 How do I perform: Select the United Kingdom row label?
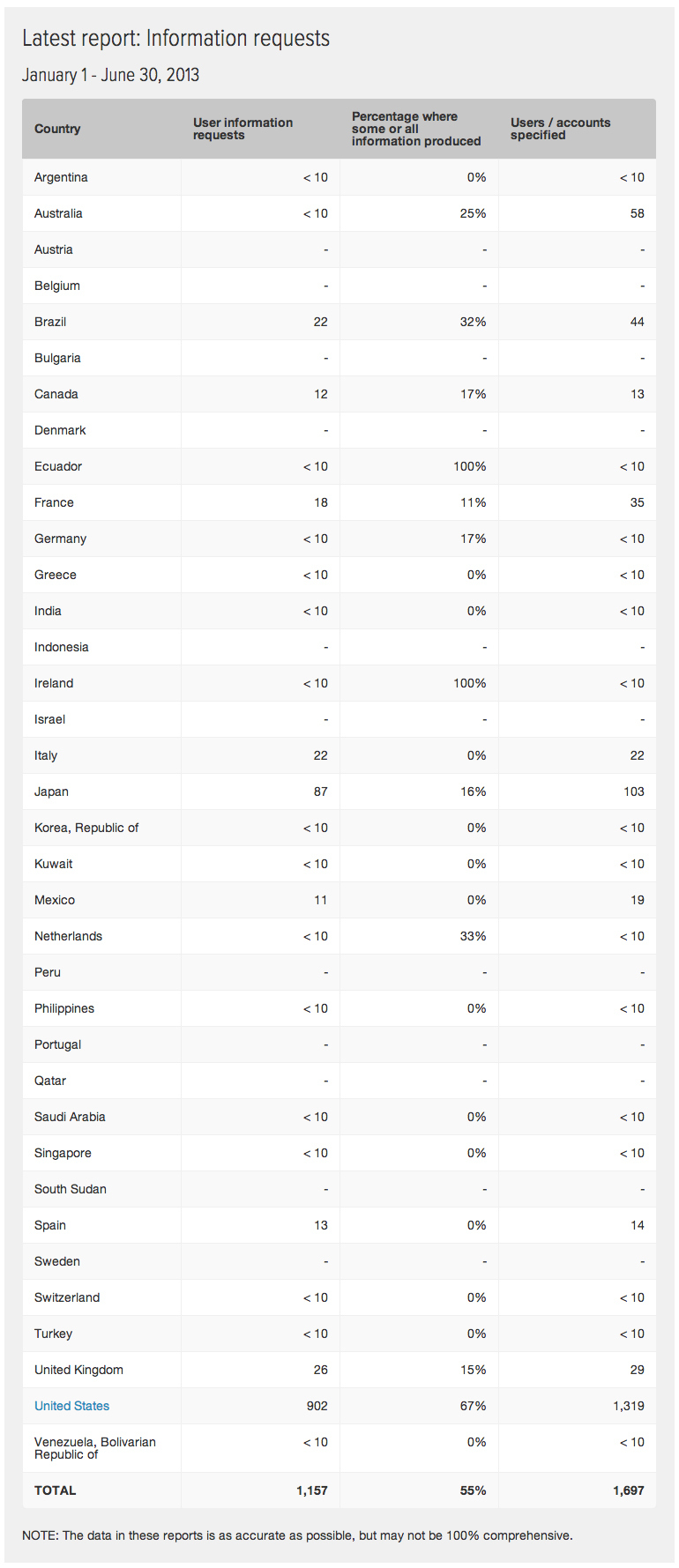(78, 1370)
